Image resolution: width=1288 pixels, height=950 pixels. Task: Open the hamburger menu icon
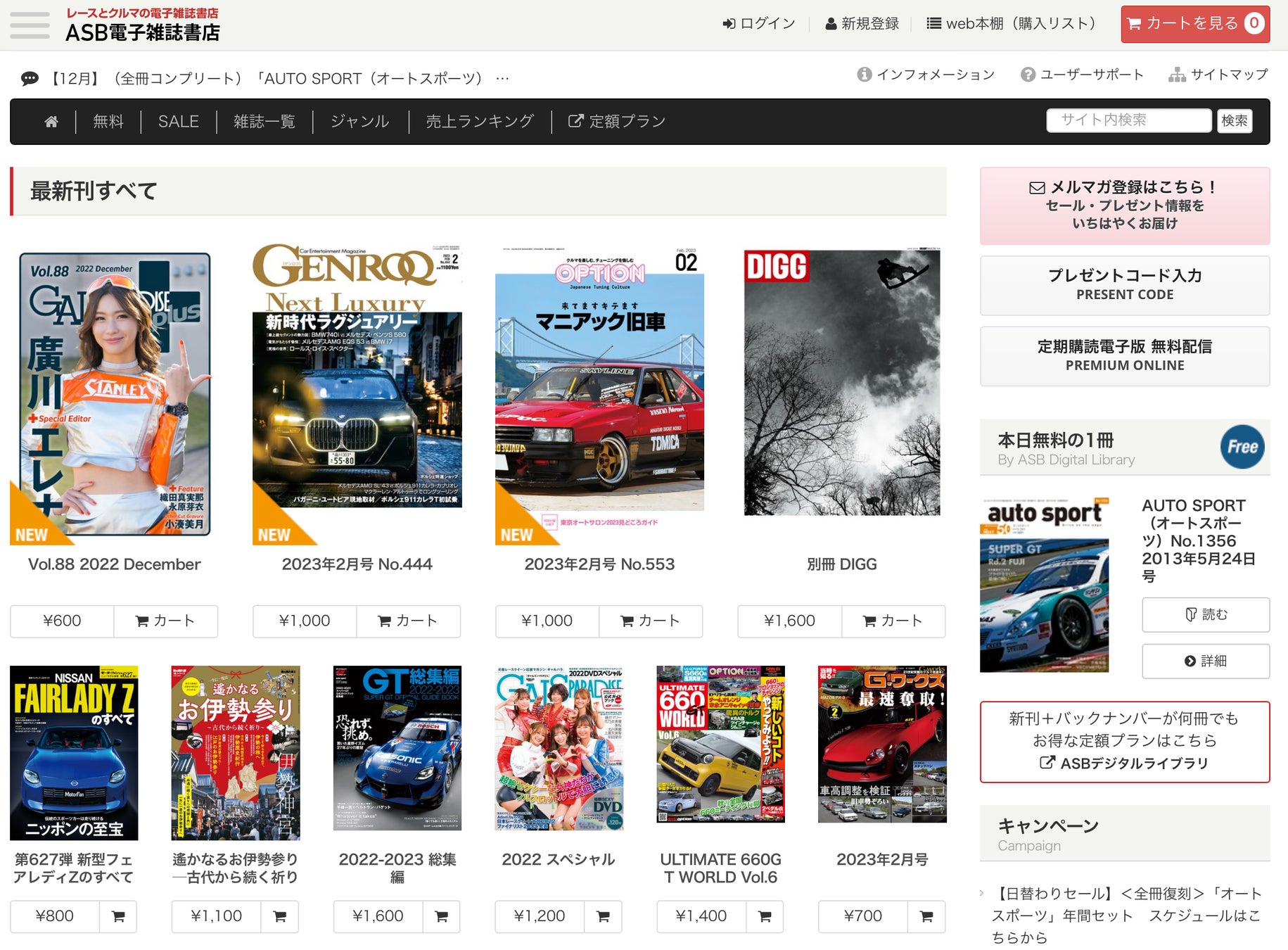30,25
